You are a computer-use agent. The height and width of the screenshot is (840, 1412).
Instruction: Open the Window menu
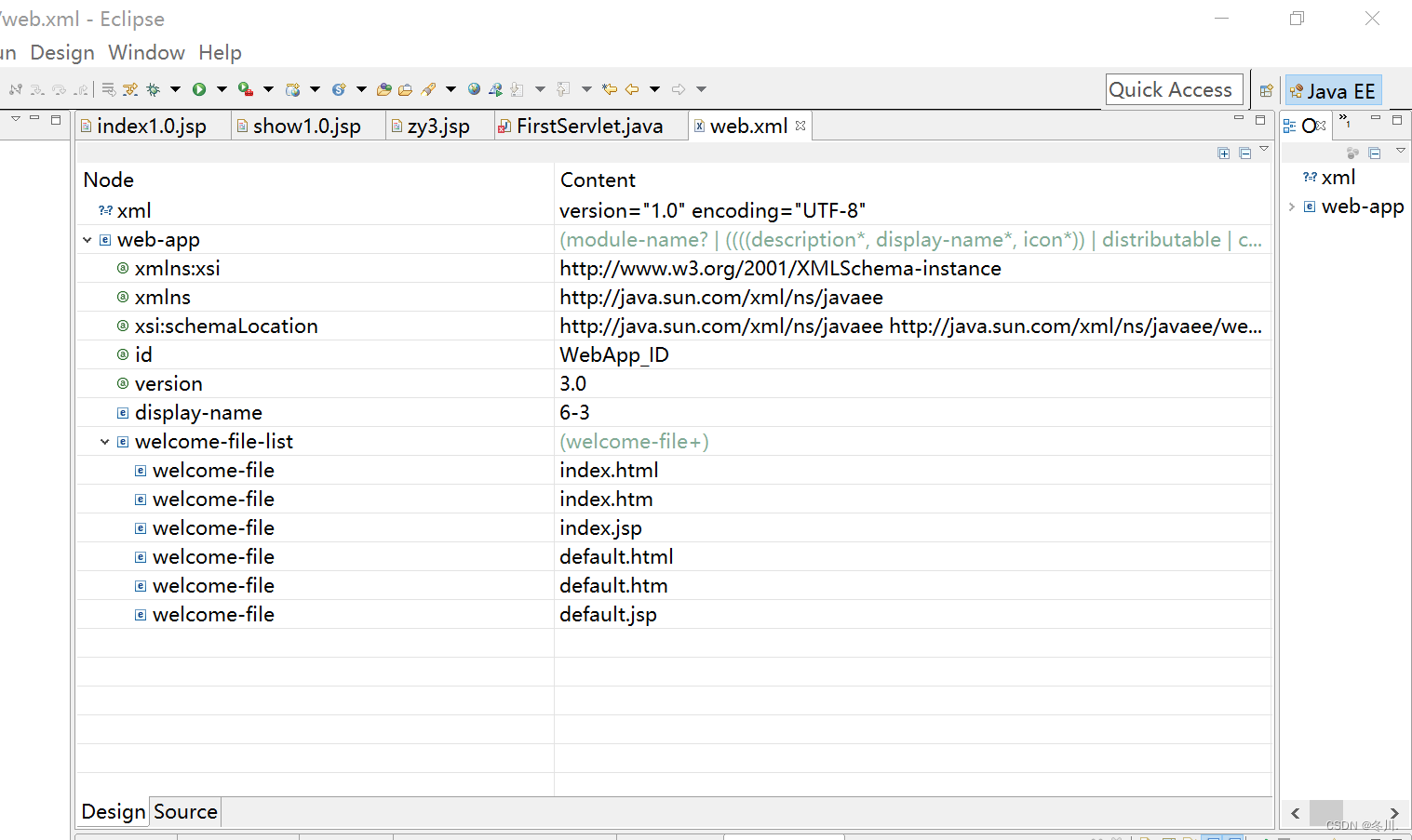146,52
